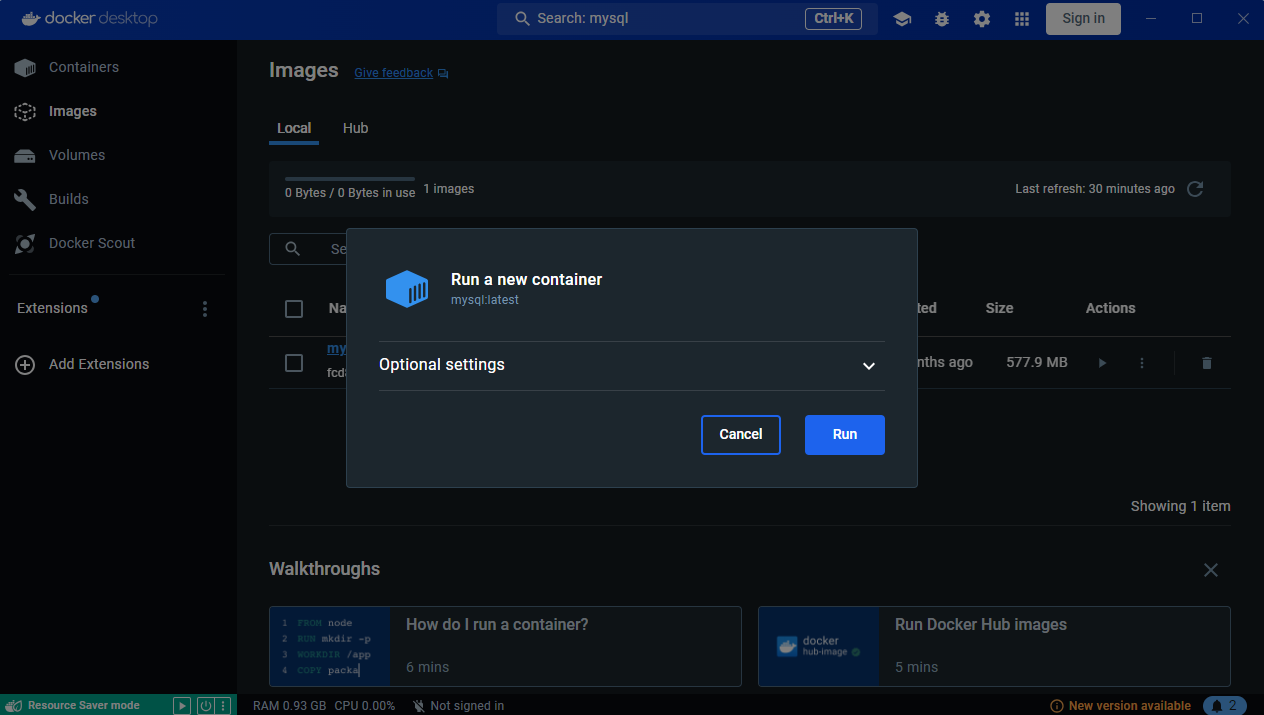Click the disk usage progress bar

pyautogui.click(x=350, y=179)
